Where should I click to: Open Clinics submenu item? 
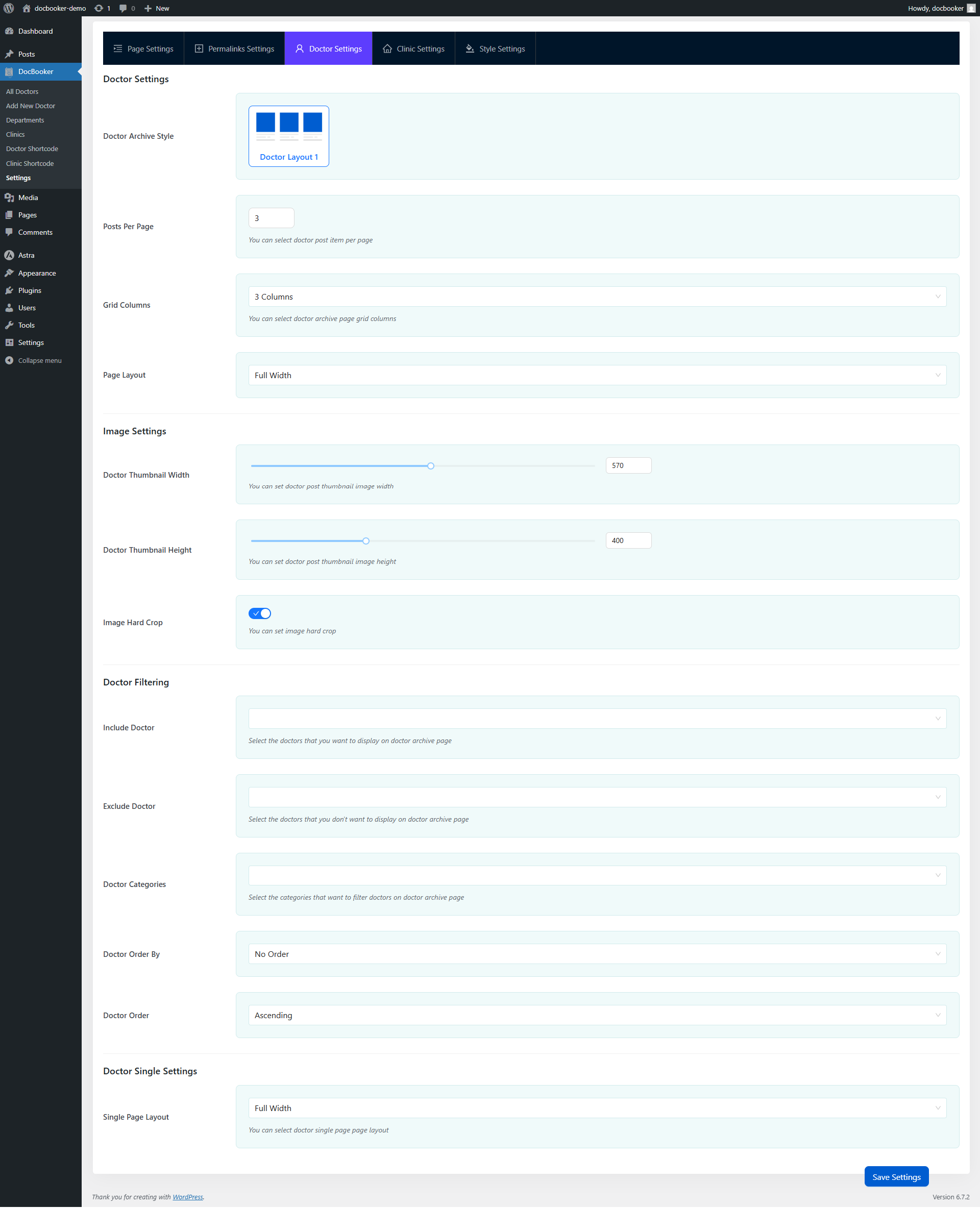[x=15, y=134]
